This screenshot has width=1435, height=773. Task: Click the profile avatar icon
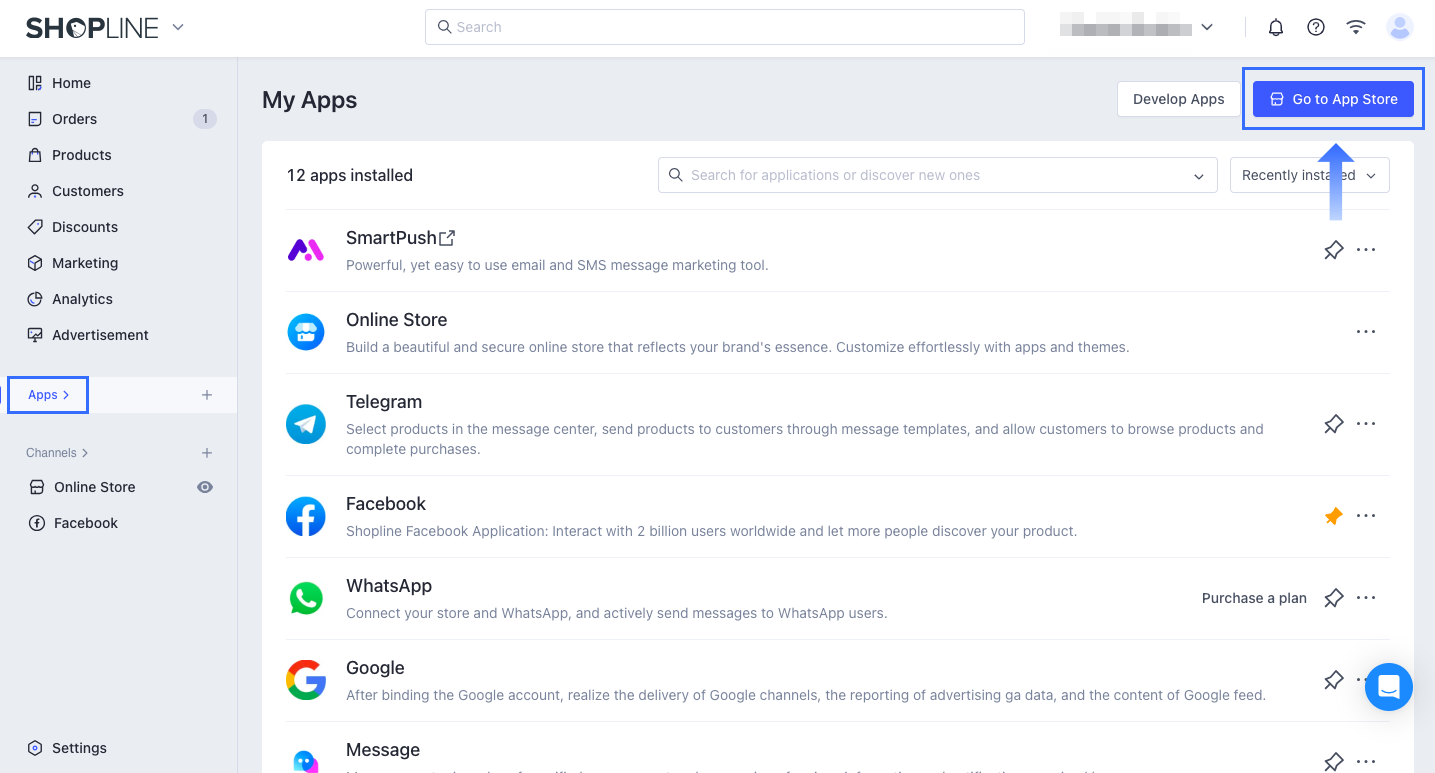click(x=1399, y=27)
